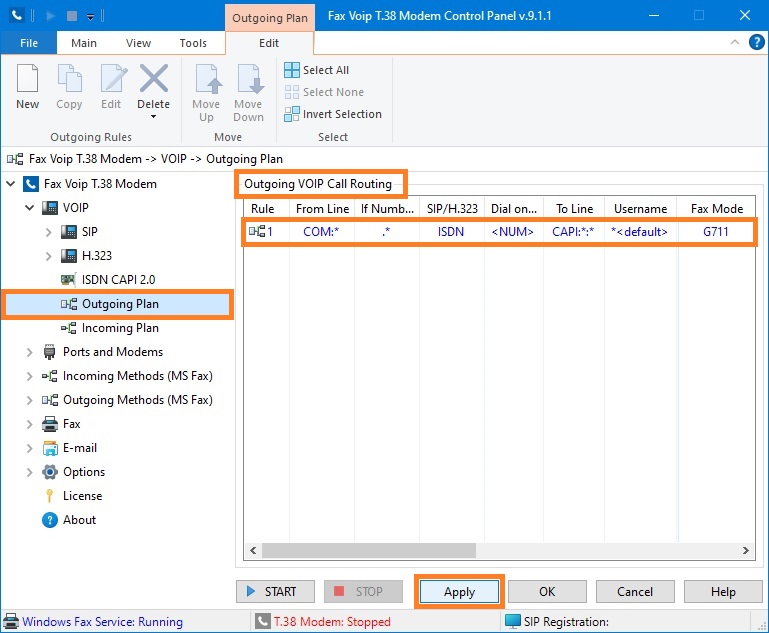Select the SIP item in the tree
The height and width of the screenshot is (633, 769).
click(x=90, y=232)
